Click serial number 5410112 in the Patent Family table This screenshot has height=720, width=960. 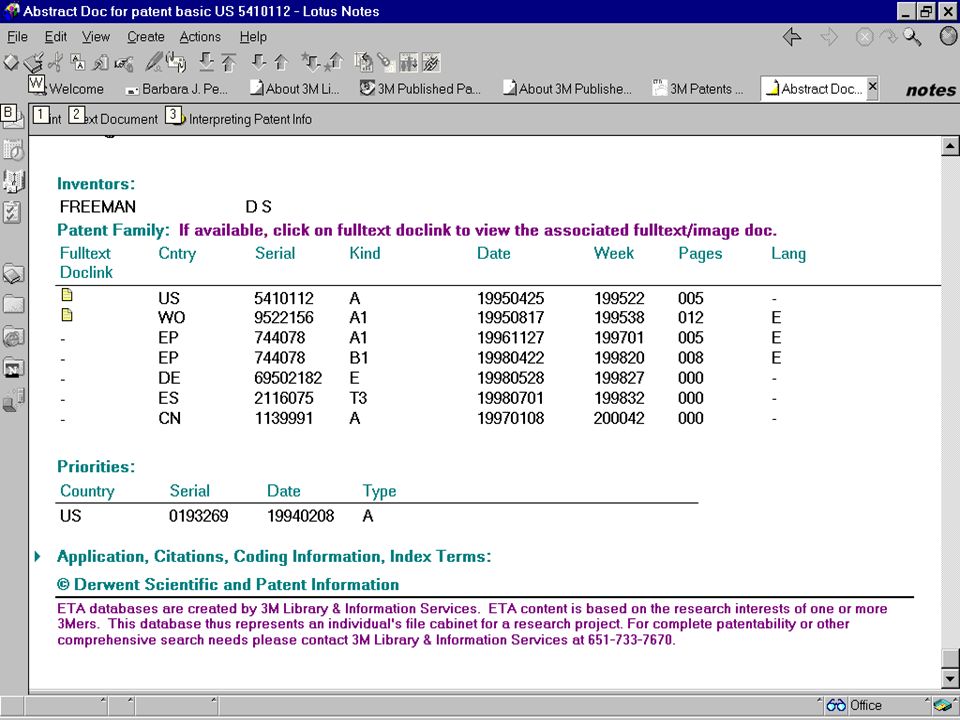pos(283,298)
